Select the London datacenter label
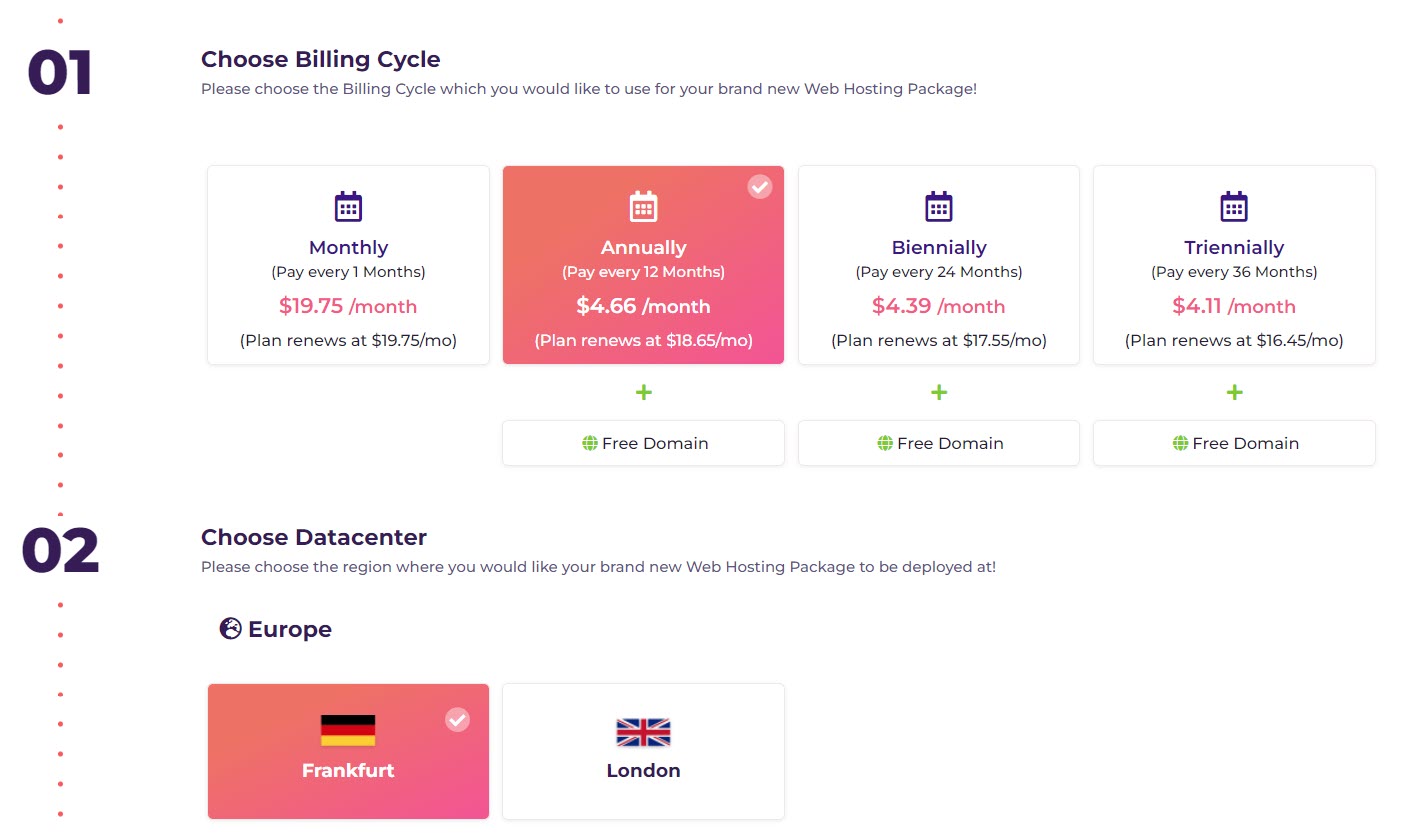Screen dimensions: 1403x837 coord(643,771)
